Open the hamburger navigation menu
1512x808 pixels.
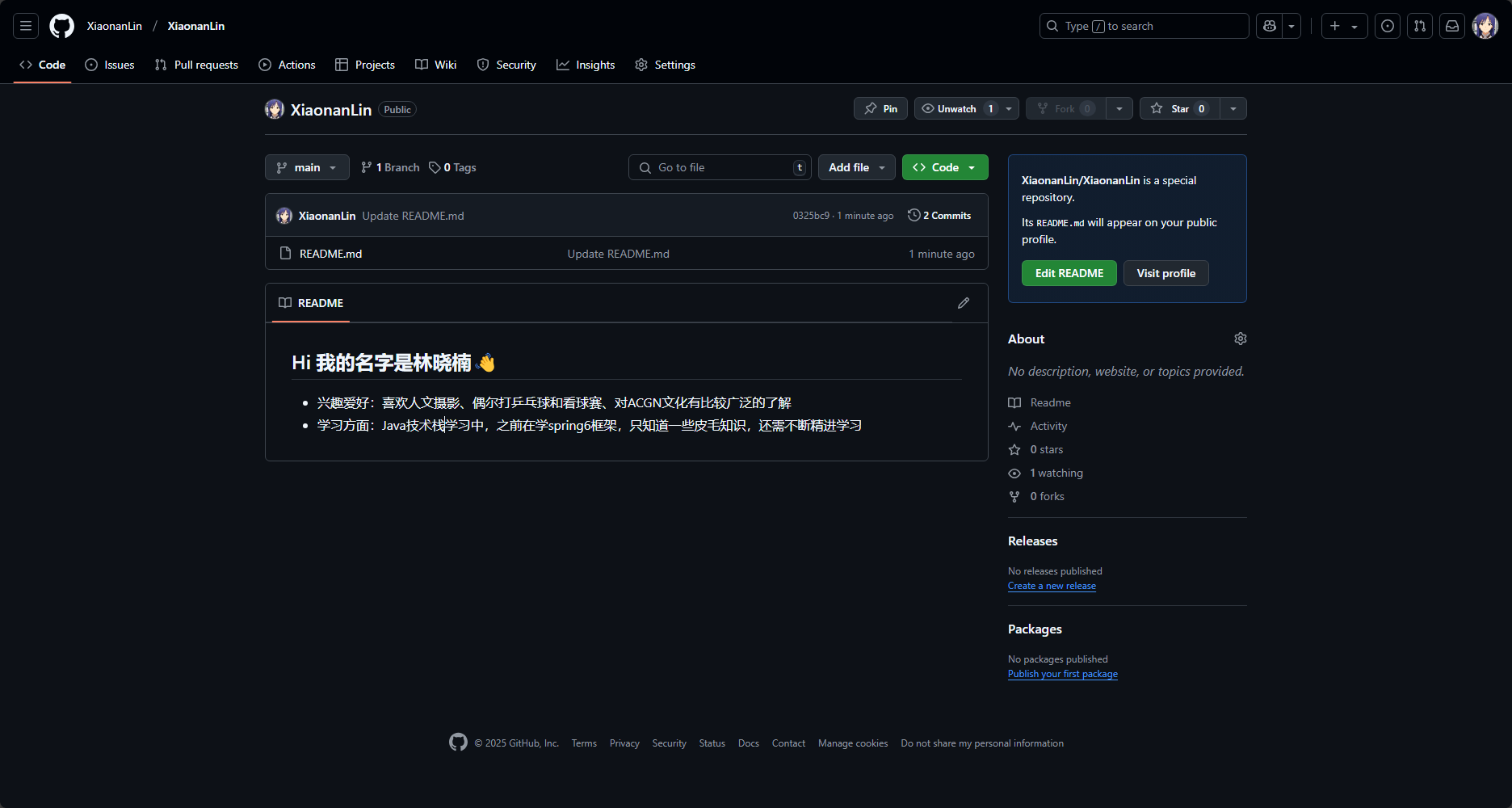click(26, 26)
